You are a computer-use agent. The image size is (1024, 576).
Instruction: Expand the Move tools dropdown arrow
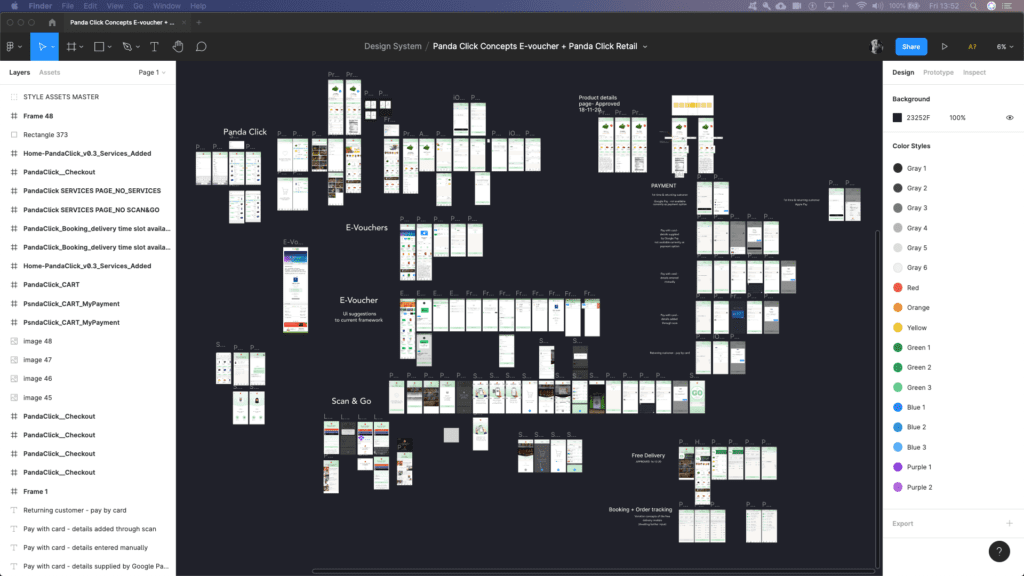click(x=53, y=47)
